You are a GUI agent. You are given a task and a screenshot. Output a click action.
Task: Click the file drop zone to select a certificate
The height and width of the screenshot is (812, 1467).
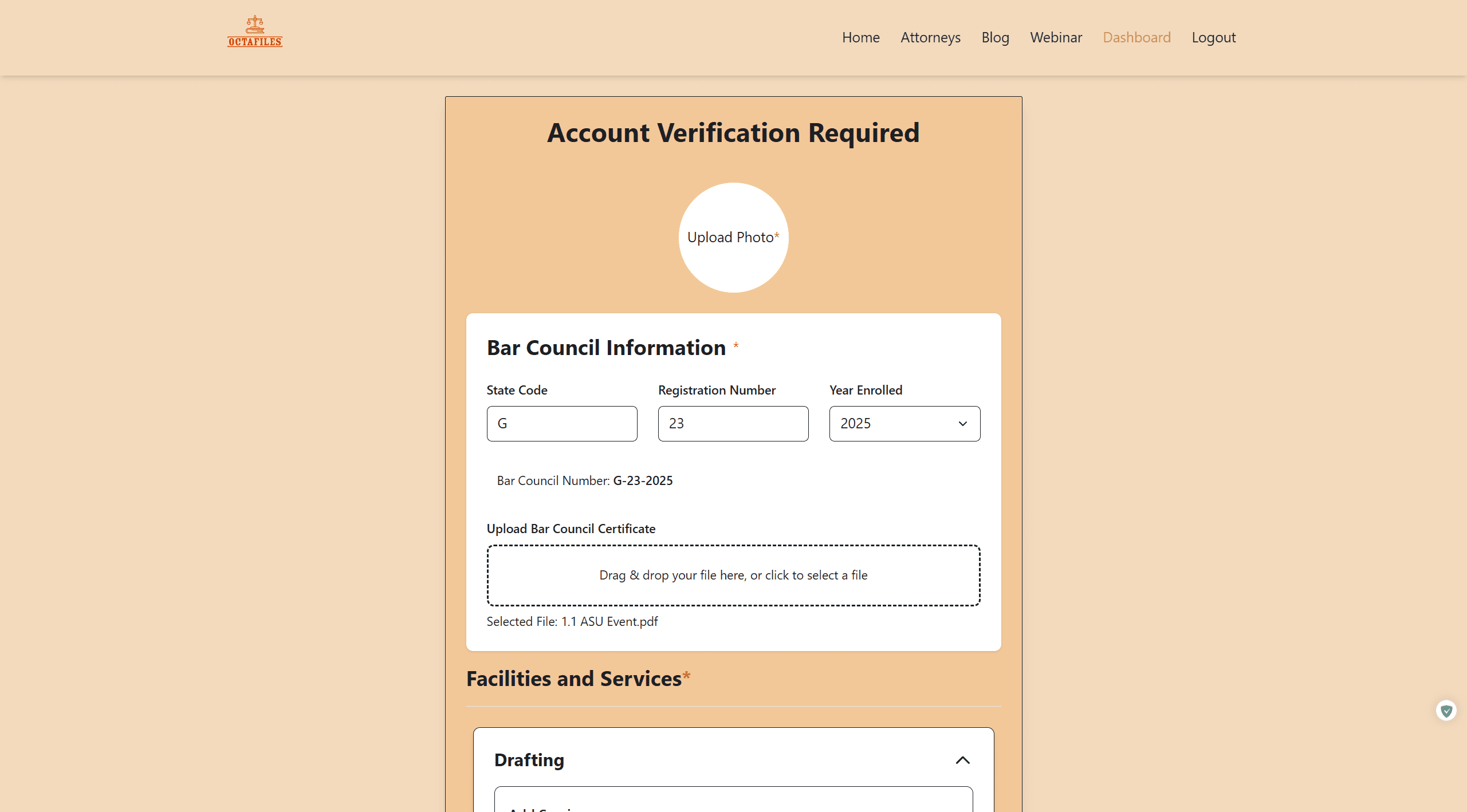pyautogui.click(x=733, y=575)
